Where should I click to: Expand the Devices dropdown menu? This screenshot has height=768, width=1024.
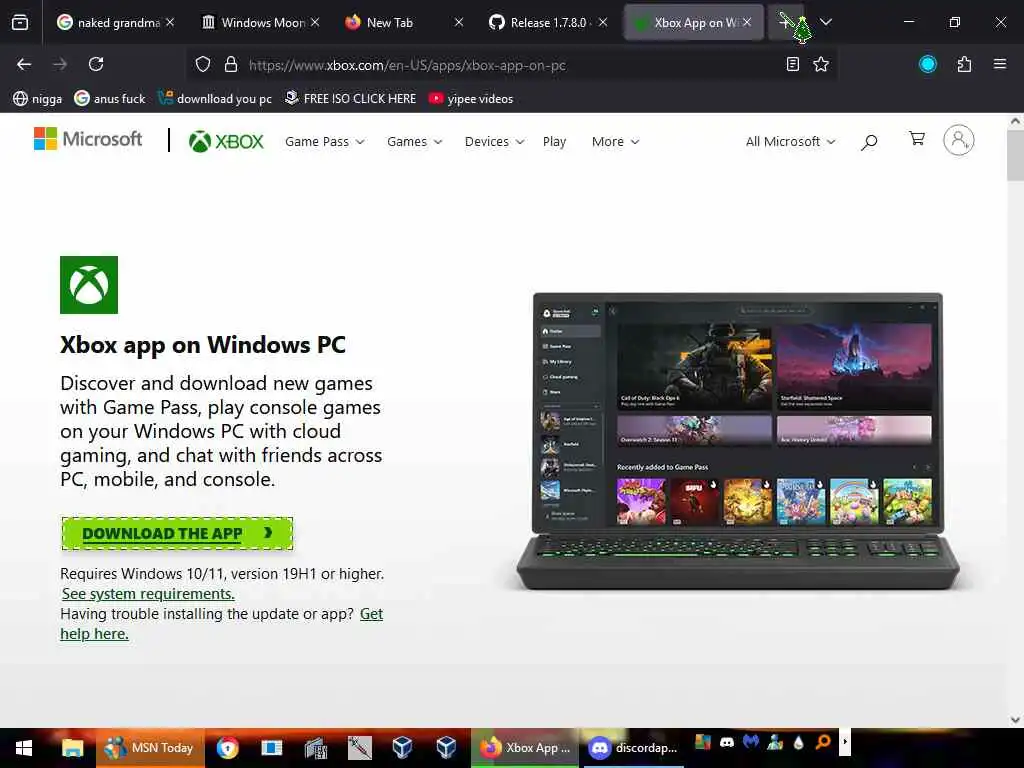pyautogui.click(x=494, y=142)
